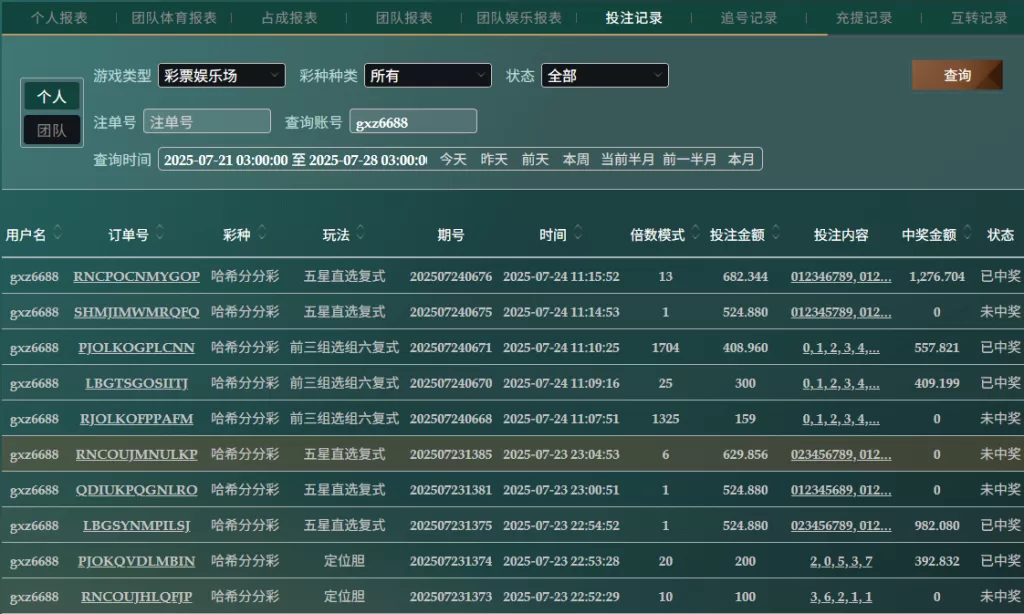View bet content for period 202507231375
This screenshot has width=1024, height=614.
click(841, 526)
